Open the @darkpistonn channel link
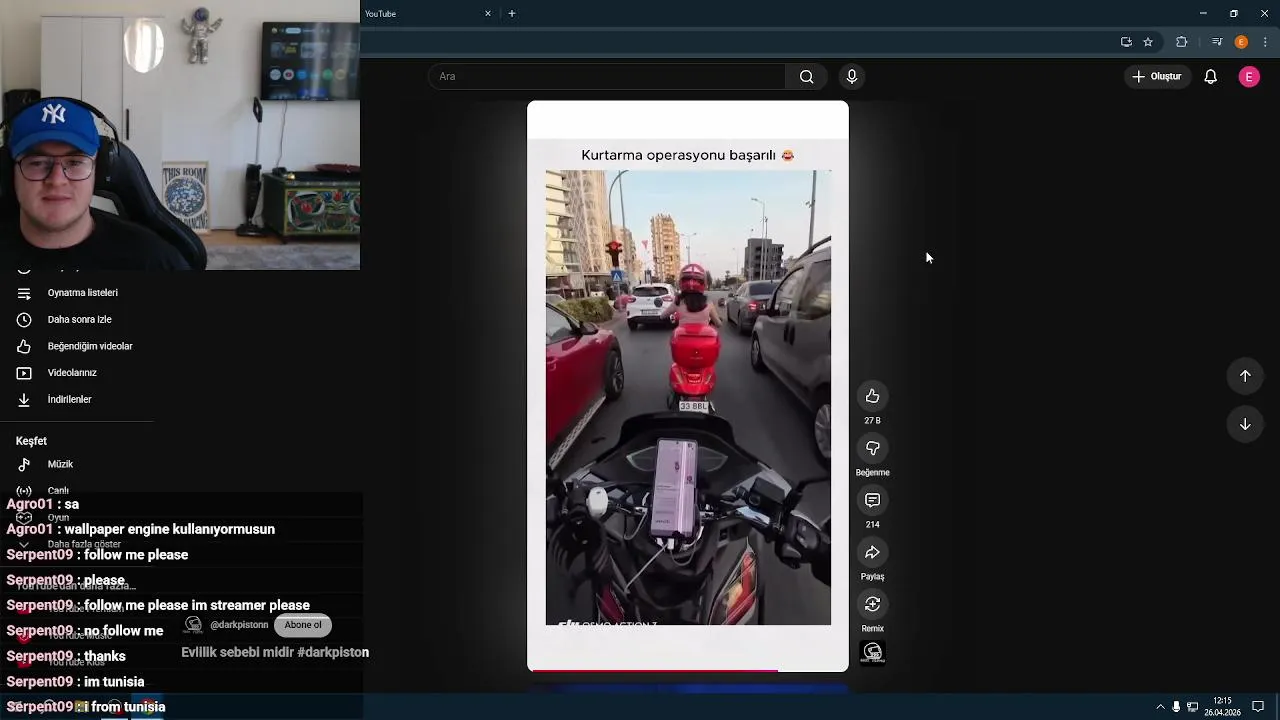Image resolution: width=1280 pixels, height=720 pixels. (239, 625)
